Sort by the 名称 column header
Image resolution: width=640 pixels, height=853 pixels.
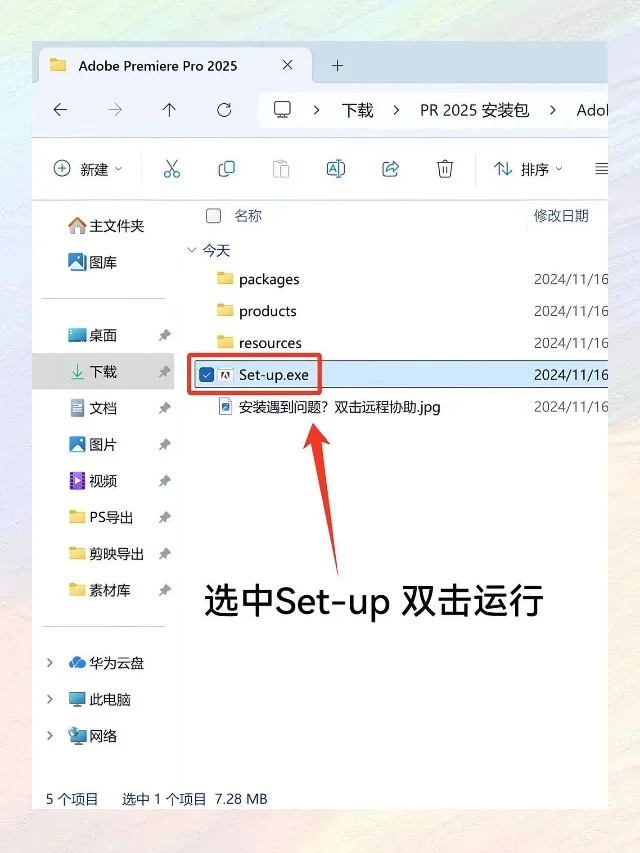click(248, 216)
